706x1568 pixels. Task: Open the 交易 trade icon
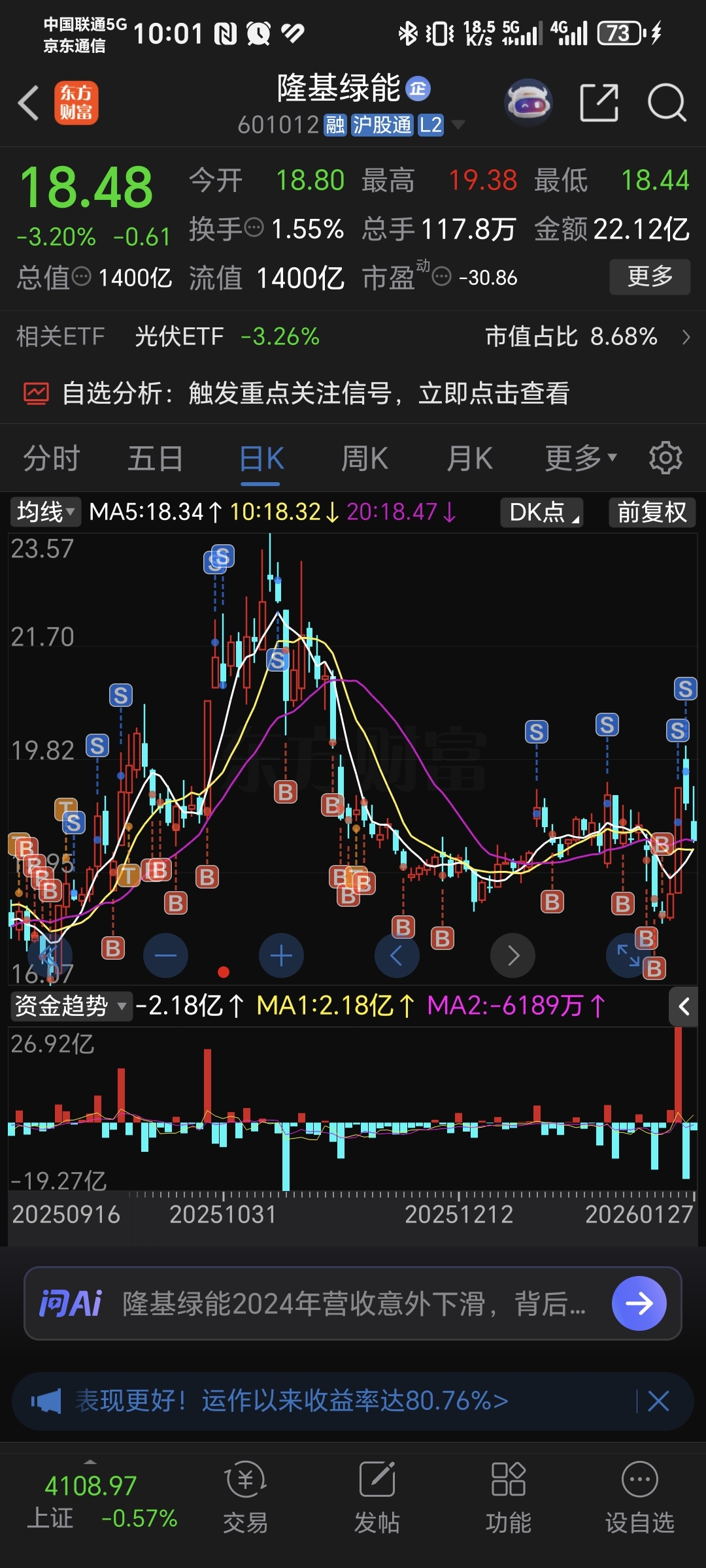246,1498
